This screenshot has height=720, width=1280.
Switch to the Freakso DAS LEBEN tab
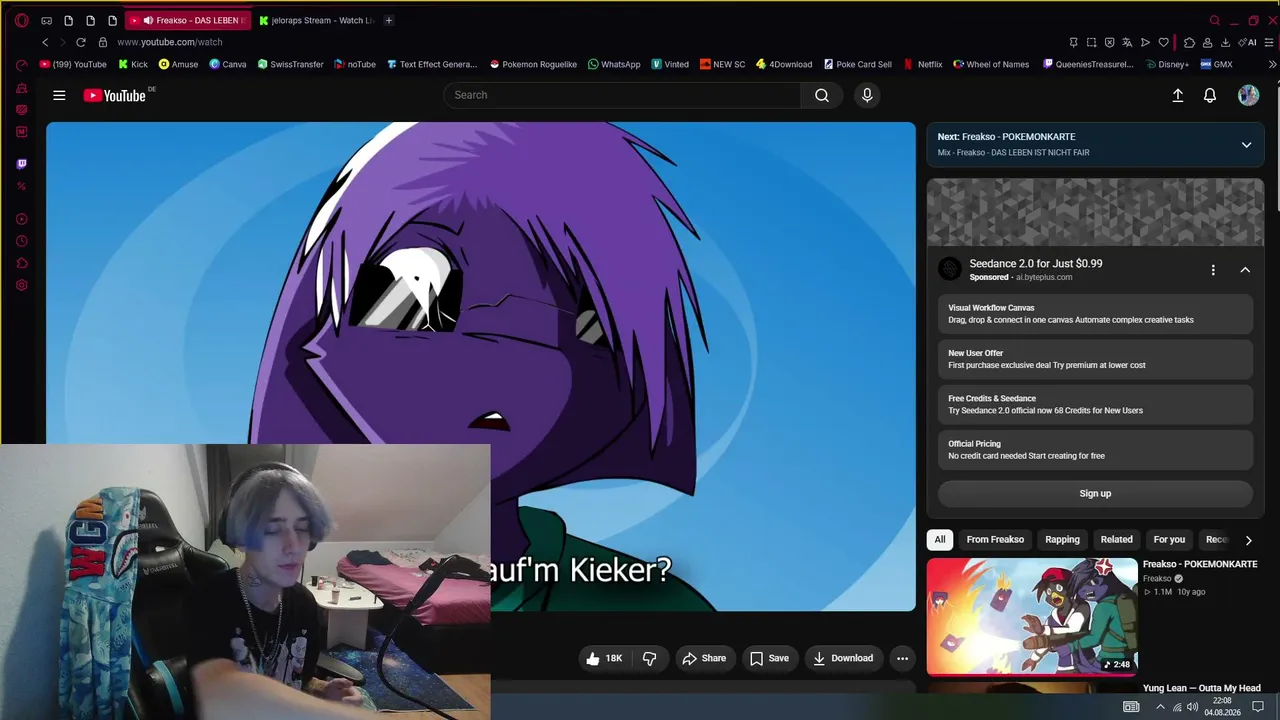coord(190,20)
